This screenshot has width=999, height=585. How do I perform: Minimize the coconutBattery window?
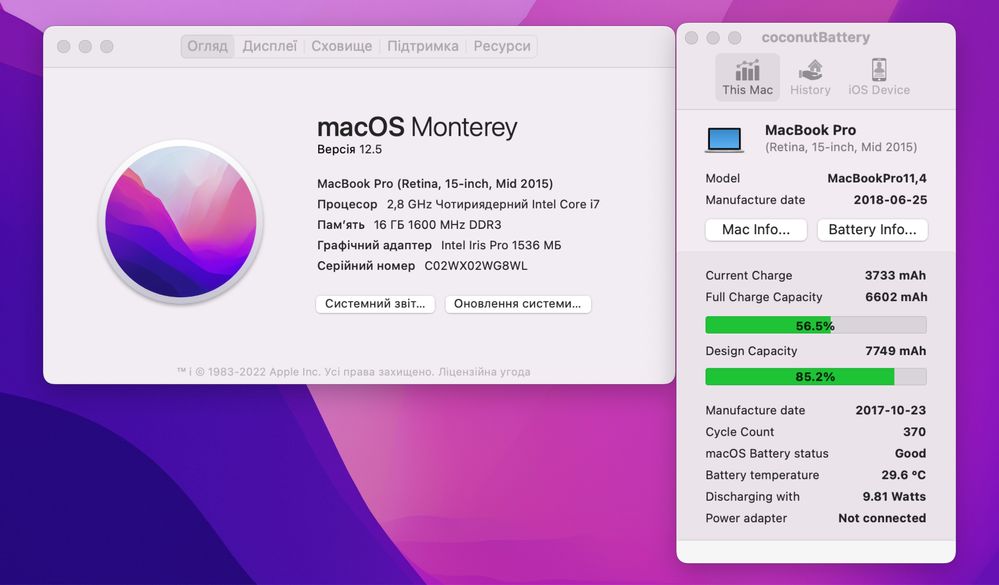click(x=713, y=38)
